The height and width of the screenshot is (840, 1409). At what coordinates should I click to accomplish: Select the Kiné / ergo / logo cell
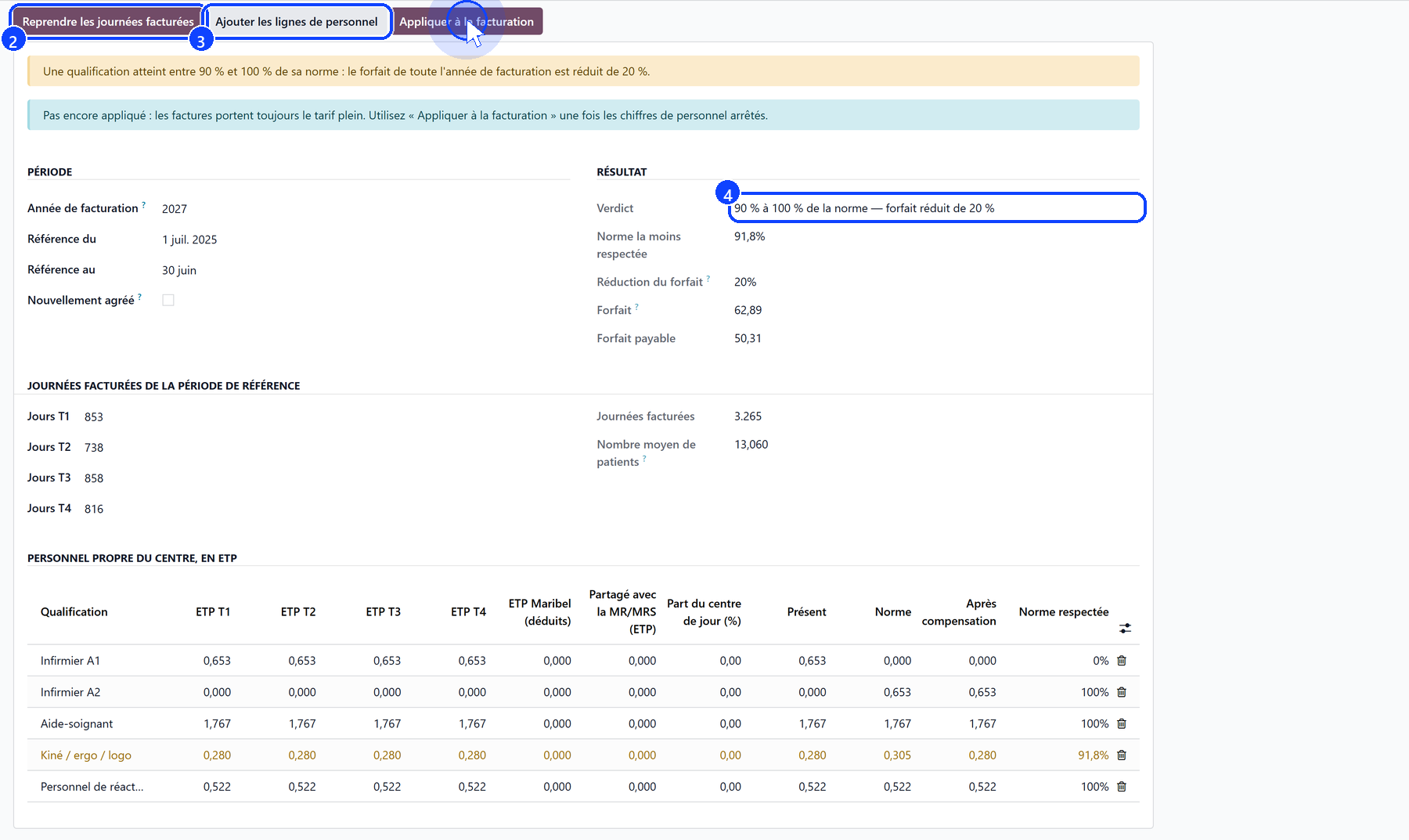coord(86,755)
